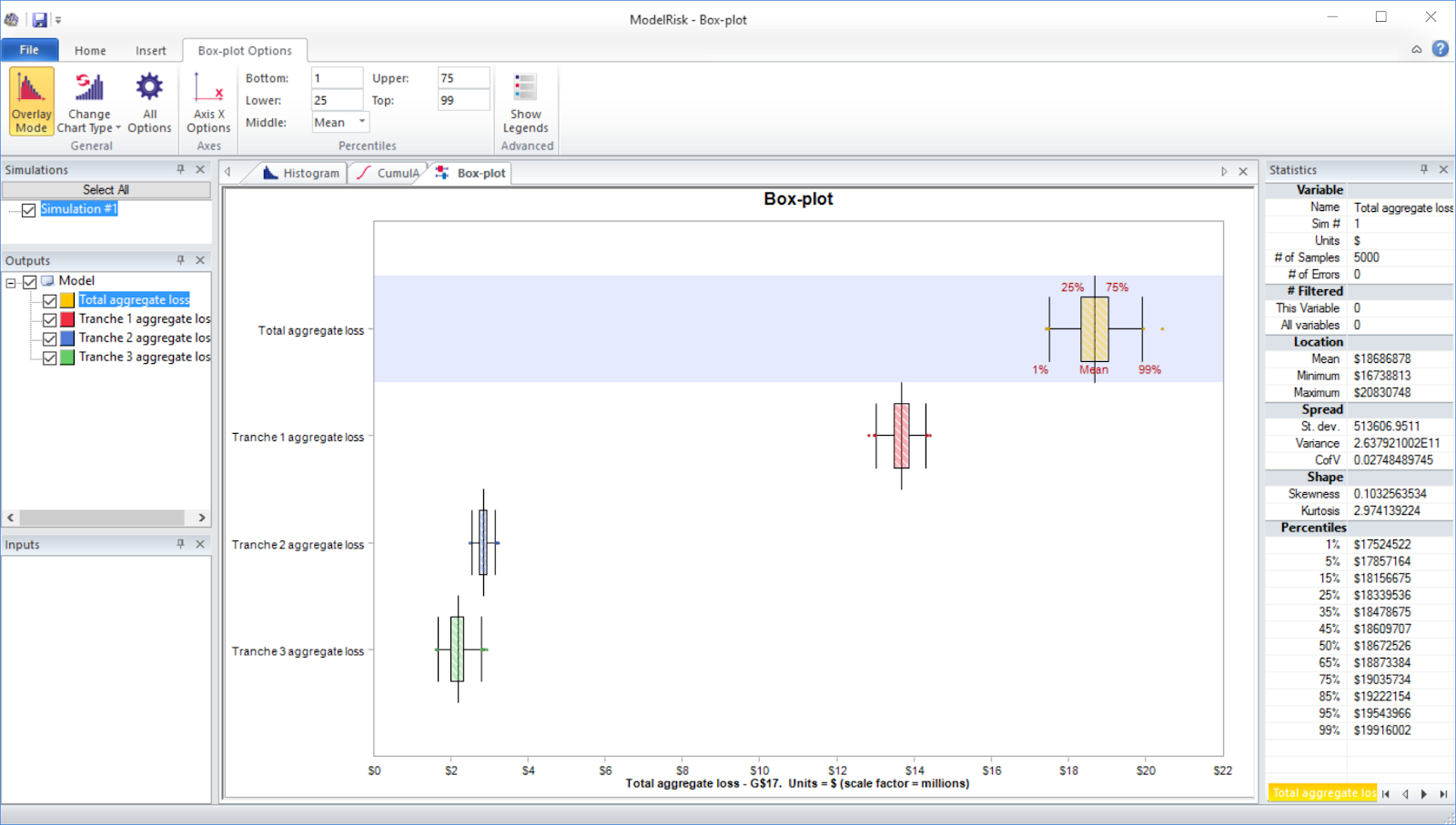Uncheck the Simulation #1 checkbox

coord(29,210)
